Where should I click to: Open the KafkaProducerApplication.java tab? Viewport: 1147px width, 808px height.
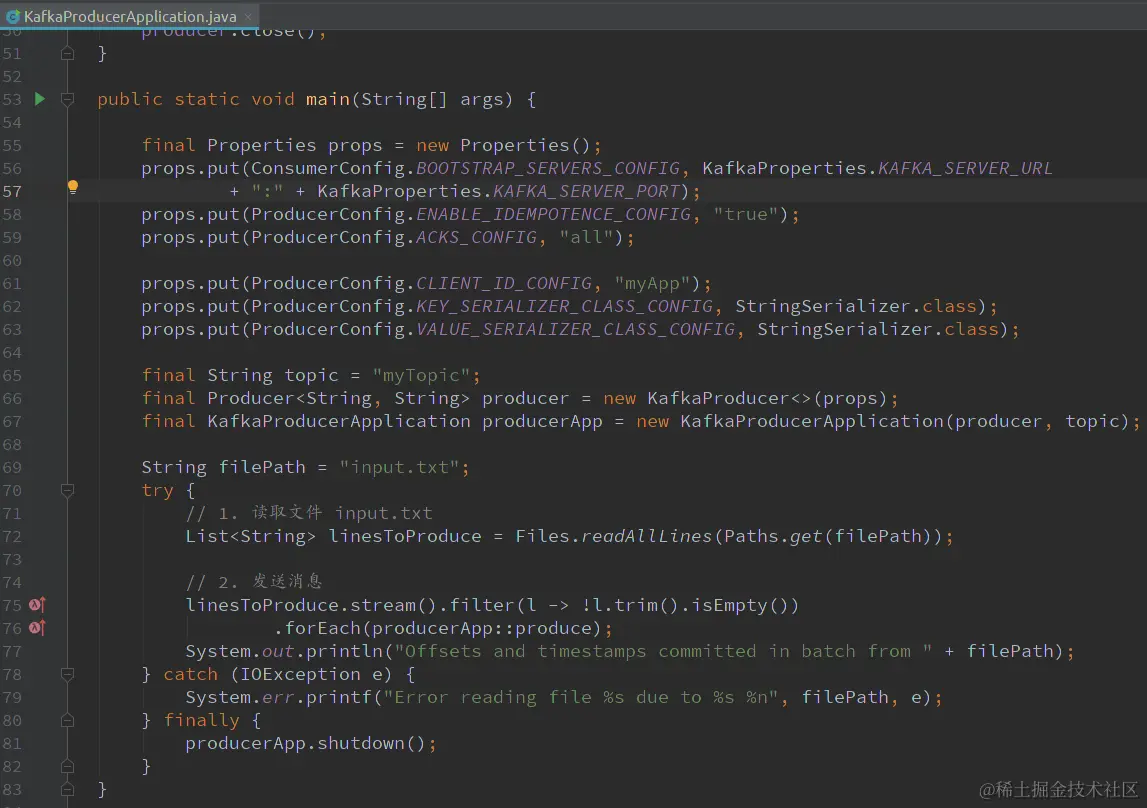point(129,15)
